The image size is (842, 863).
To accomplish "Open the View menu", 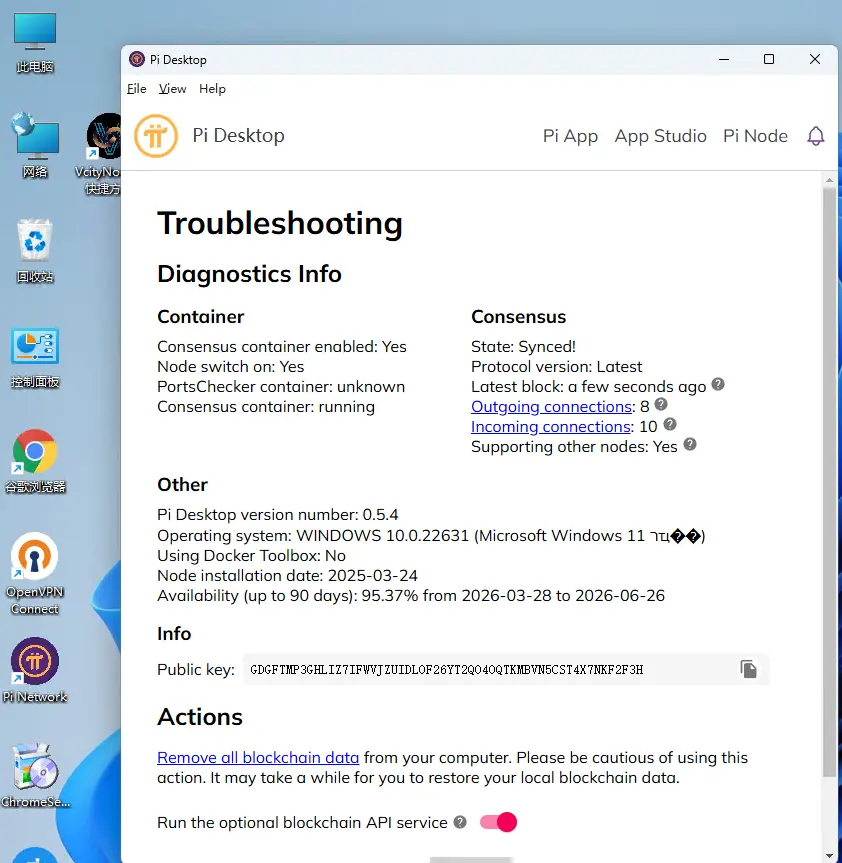I will pos(172,89).
